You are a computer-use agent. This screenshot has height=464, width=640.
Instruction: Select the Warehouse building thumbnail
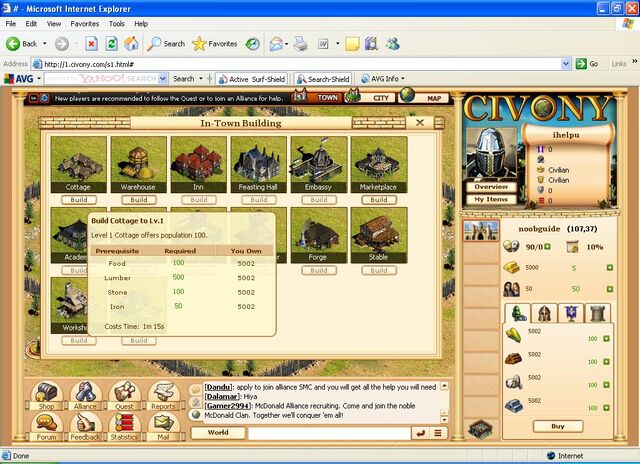tap(139, 164)
